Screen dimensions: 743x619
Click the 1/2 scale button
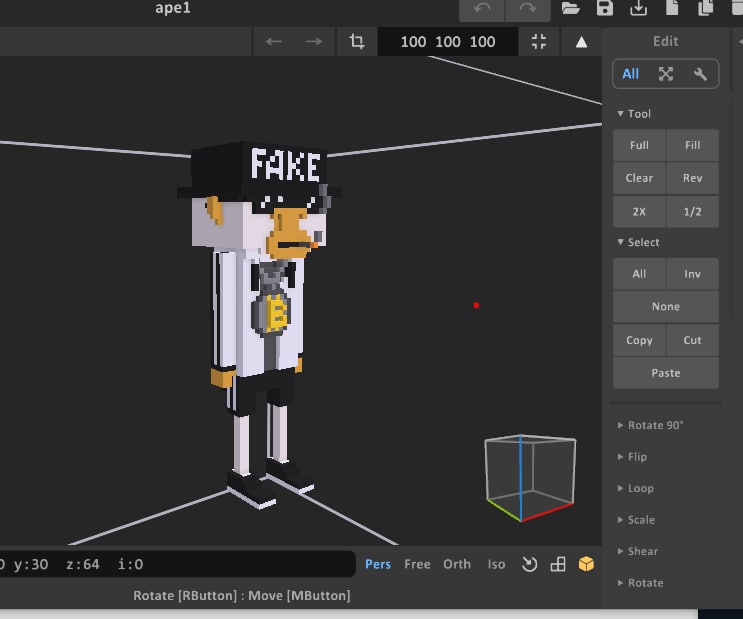pyautogui.click(x=692, y=212)
